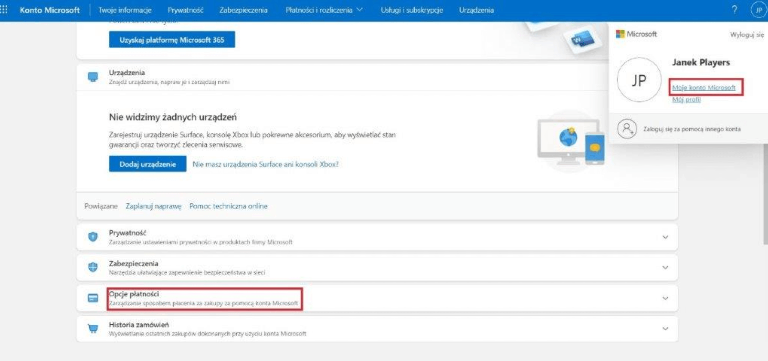Click the large JP profile picture
Viewport: 768px width, 361px height.
click(639, 80)
